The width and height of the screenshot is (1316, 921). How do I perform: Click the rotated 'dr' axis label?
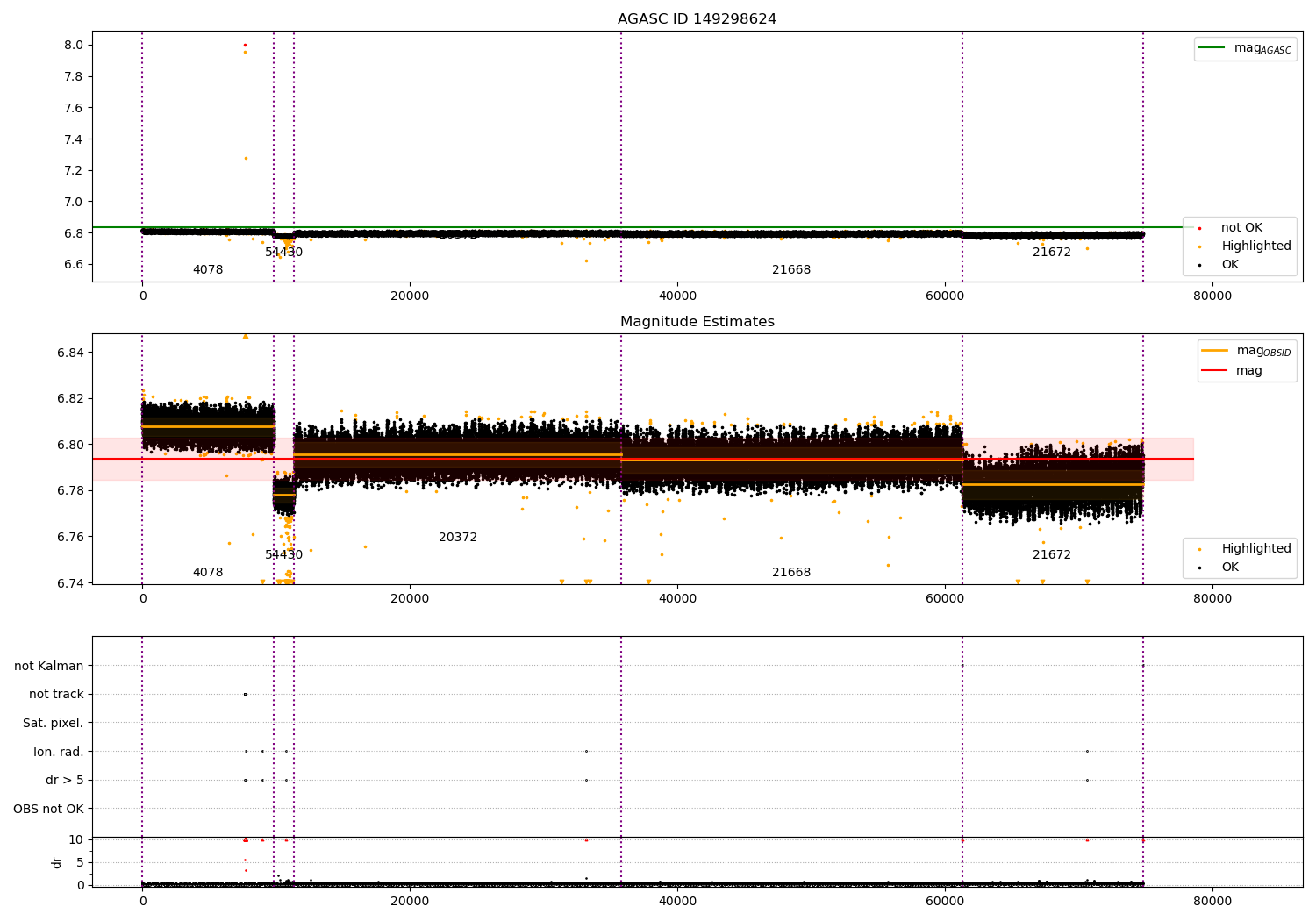pos(57,862)
